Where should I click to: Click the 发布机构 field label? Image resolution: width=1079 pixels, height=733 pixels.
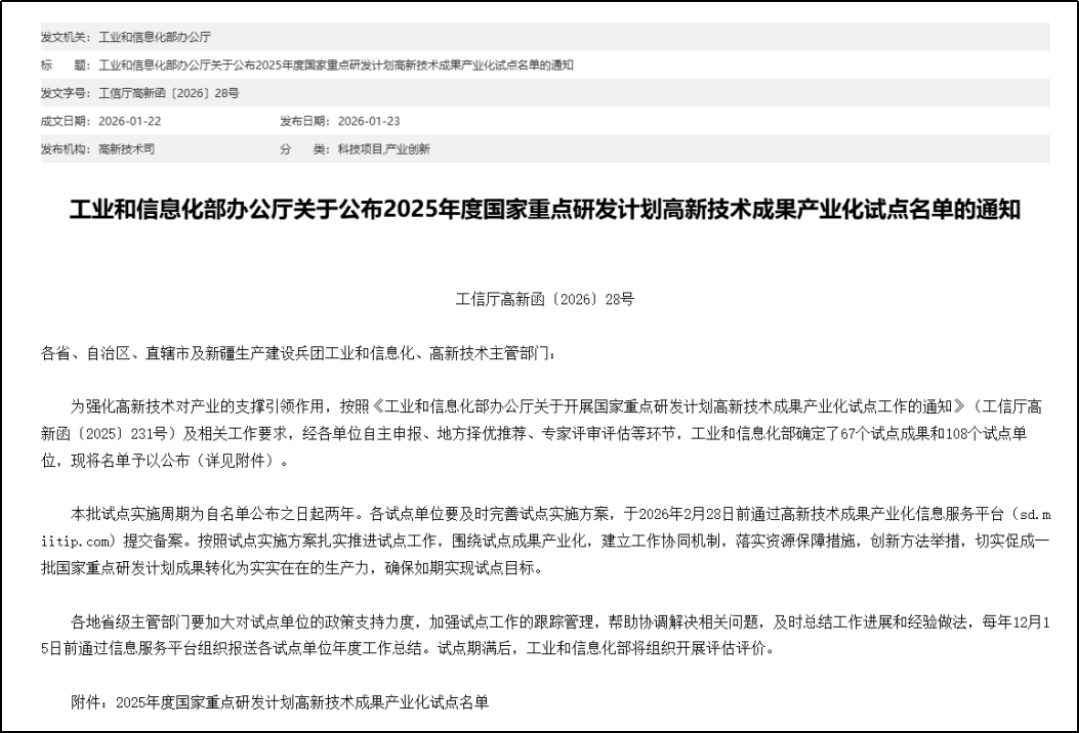[x=65, y=149]
